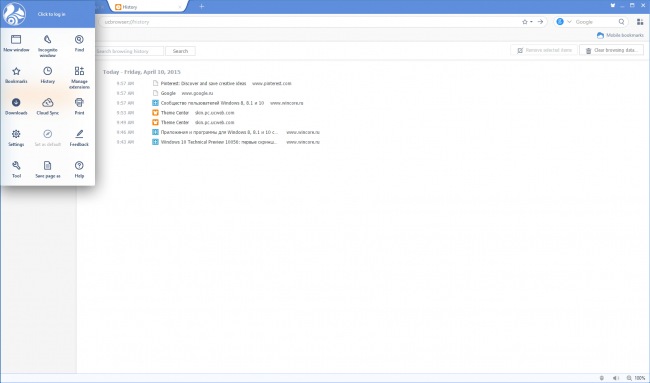Click Clear browsing data button

pos(611,50)
